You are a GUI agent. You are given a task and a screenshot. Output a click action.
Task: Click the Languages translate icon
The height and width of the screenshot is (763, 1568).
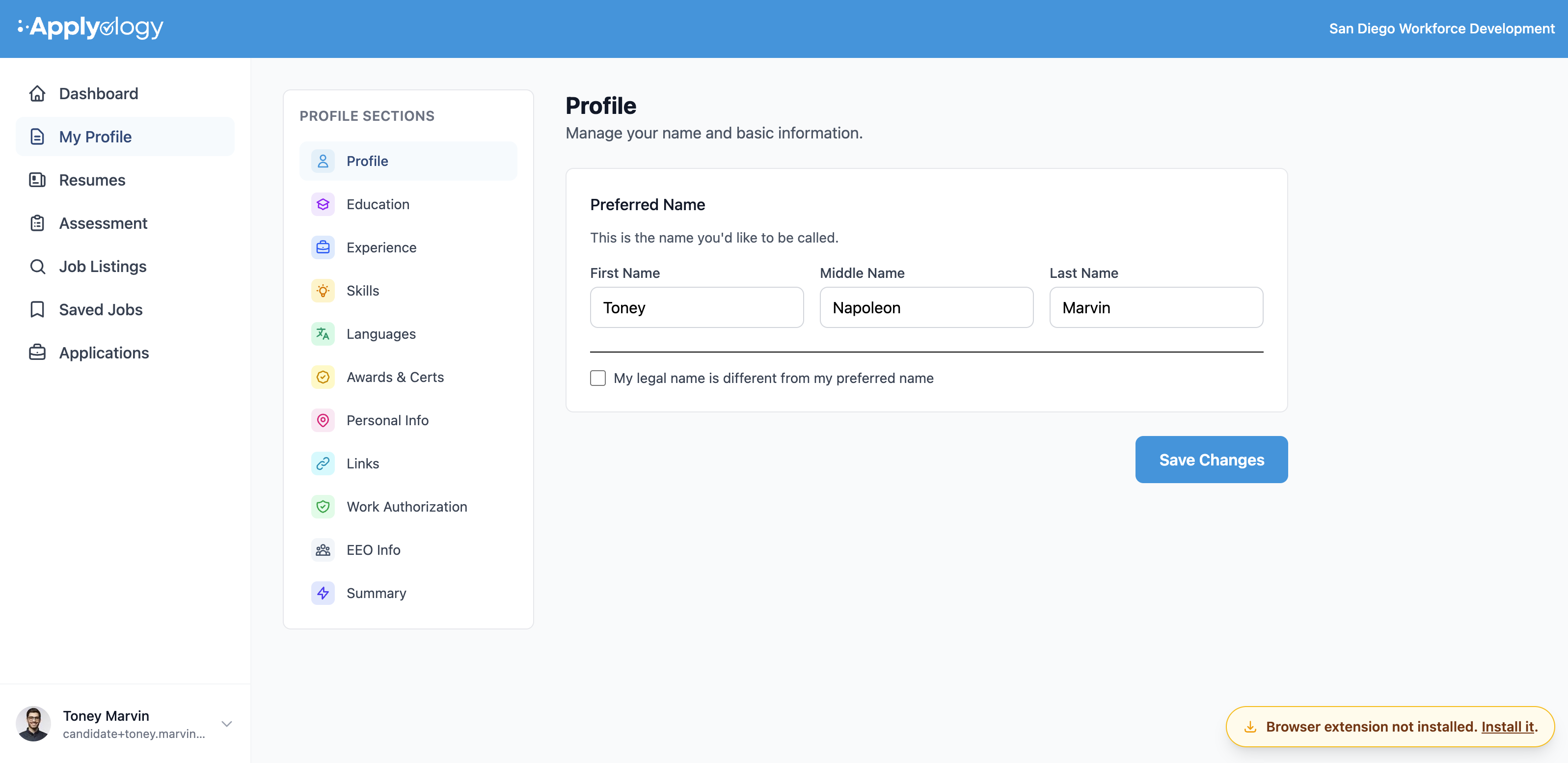click(x=323, y=334)
